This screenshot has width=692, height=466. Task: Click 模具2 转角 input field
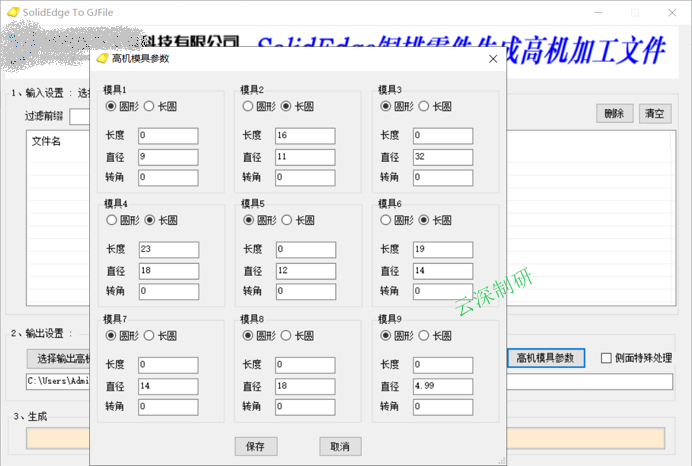click(305, 177)
